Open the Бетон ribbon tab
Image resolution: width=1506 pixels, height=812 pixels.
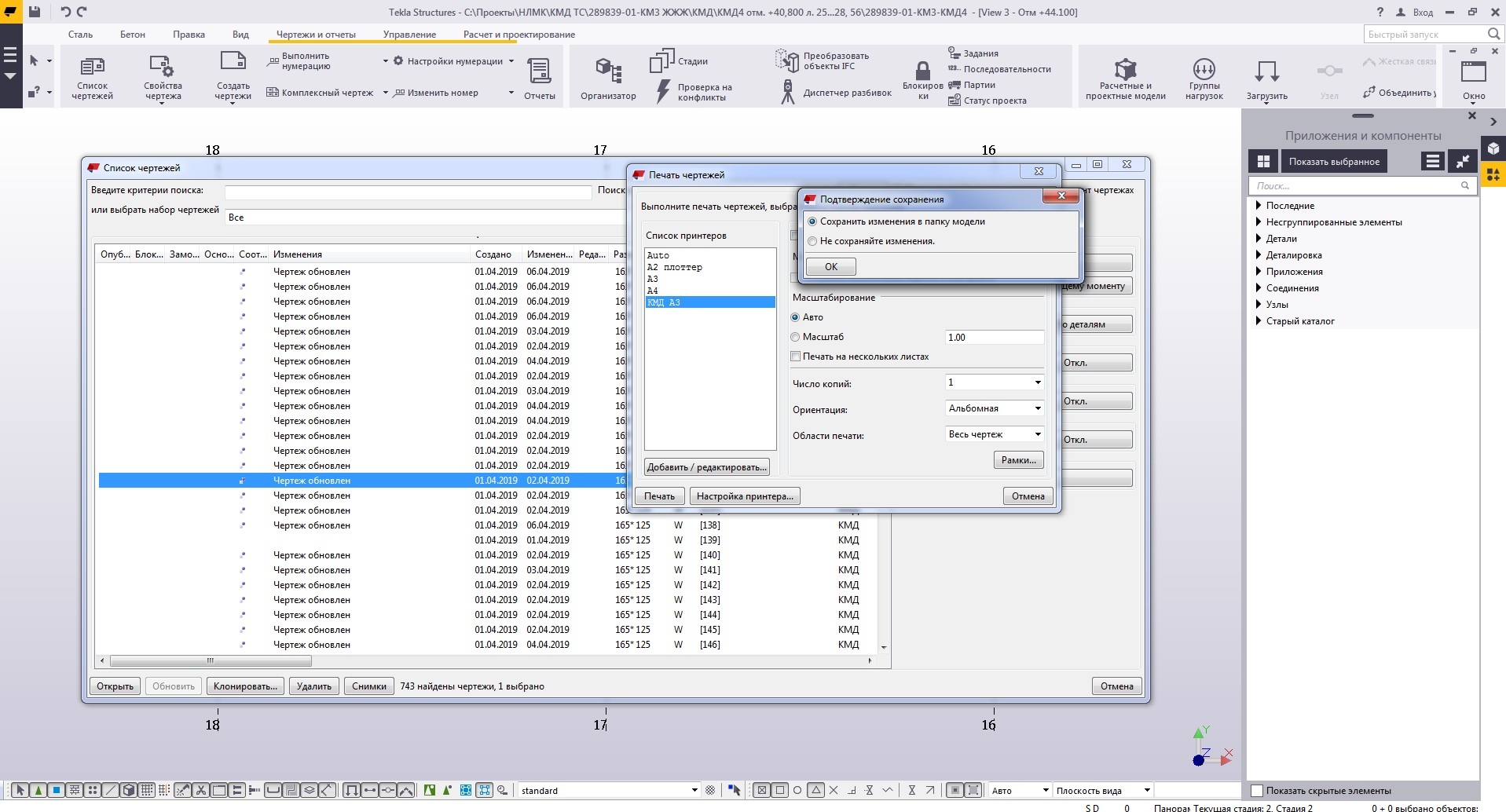click(x=132, y=35)
